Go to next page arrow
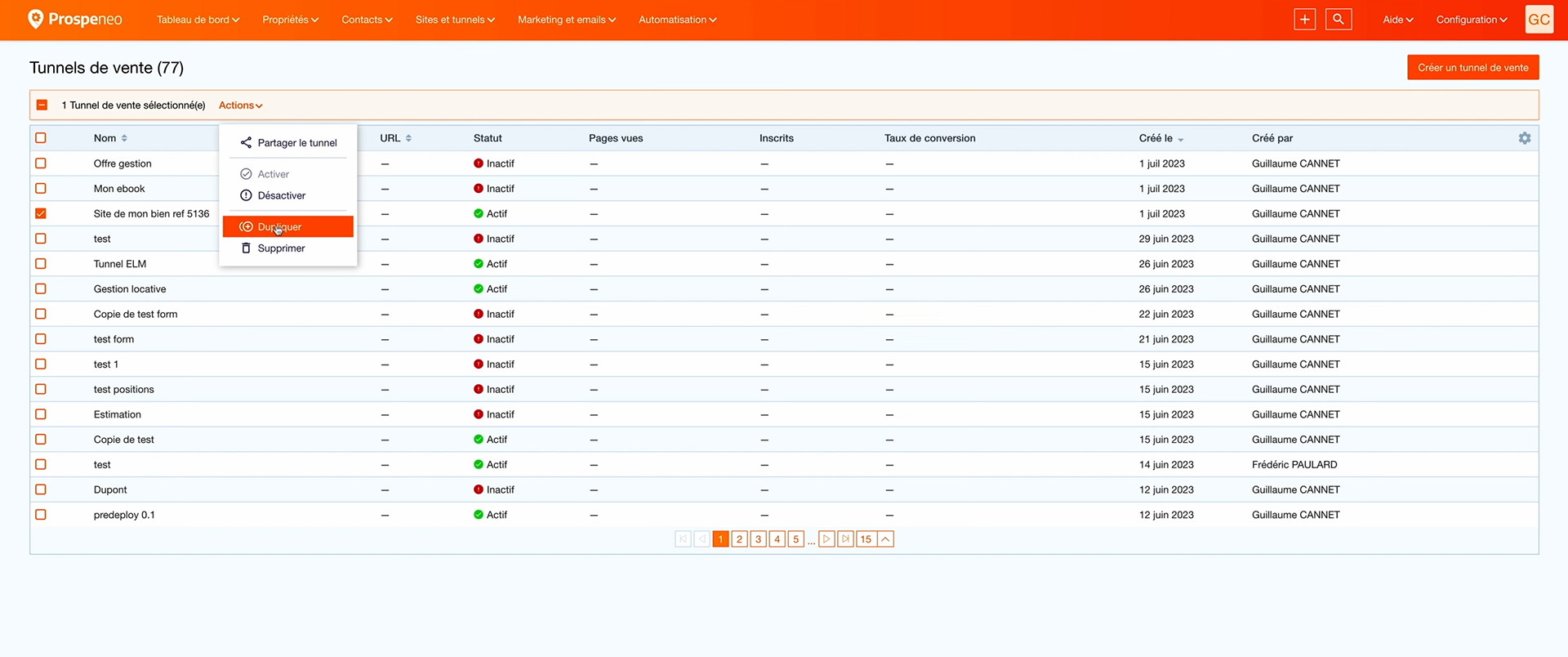This screenshot has width=1568, height=657. click(826, 539)
